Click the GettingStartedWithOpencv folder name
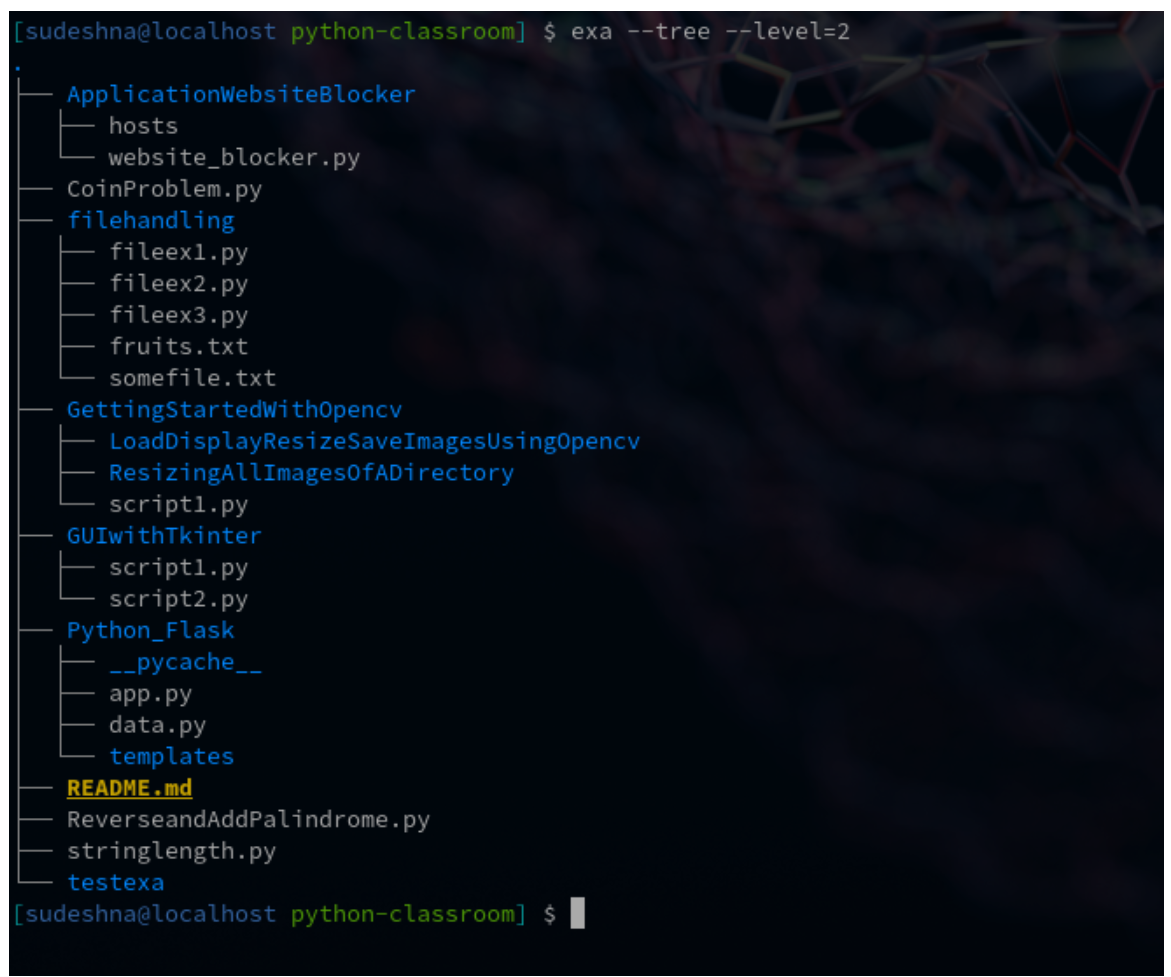The height and width of the screenshot is (977, 1171). coord(234,410)
